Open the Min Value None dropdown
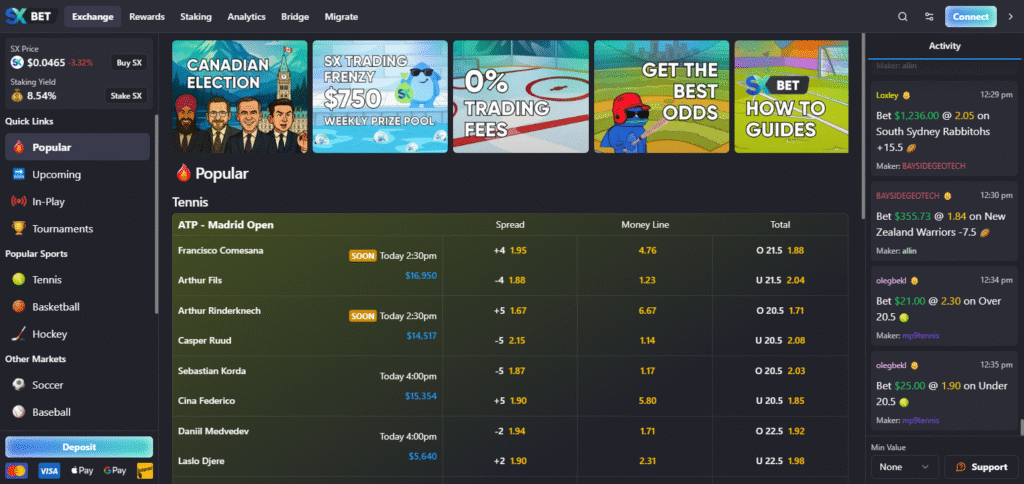The width and height of the screenshot is (1024, 484). [904, 467]
